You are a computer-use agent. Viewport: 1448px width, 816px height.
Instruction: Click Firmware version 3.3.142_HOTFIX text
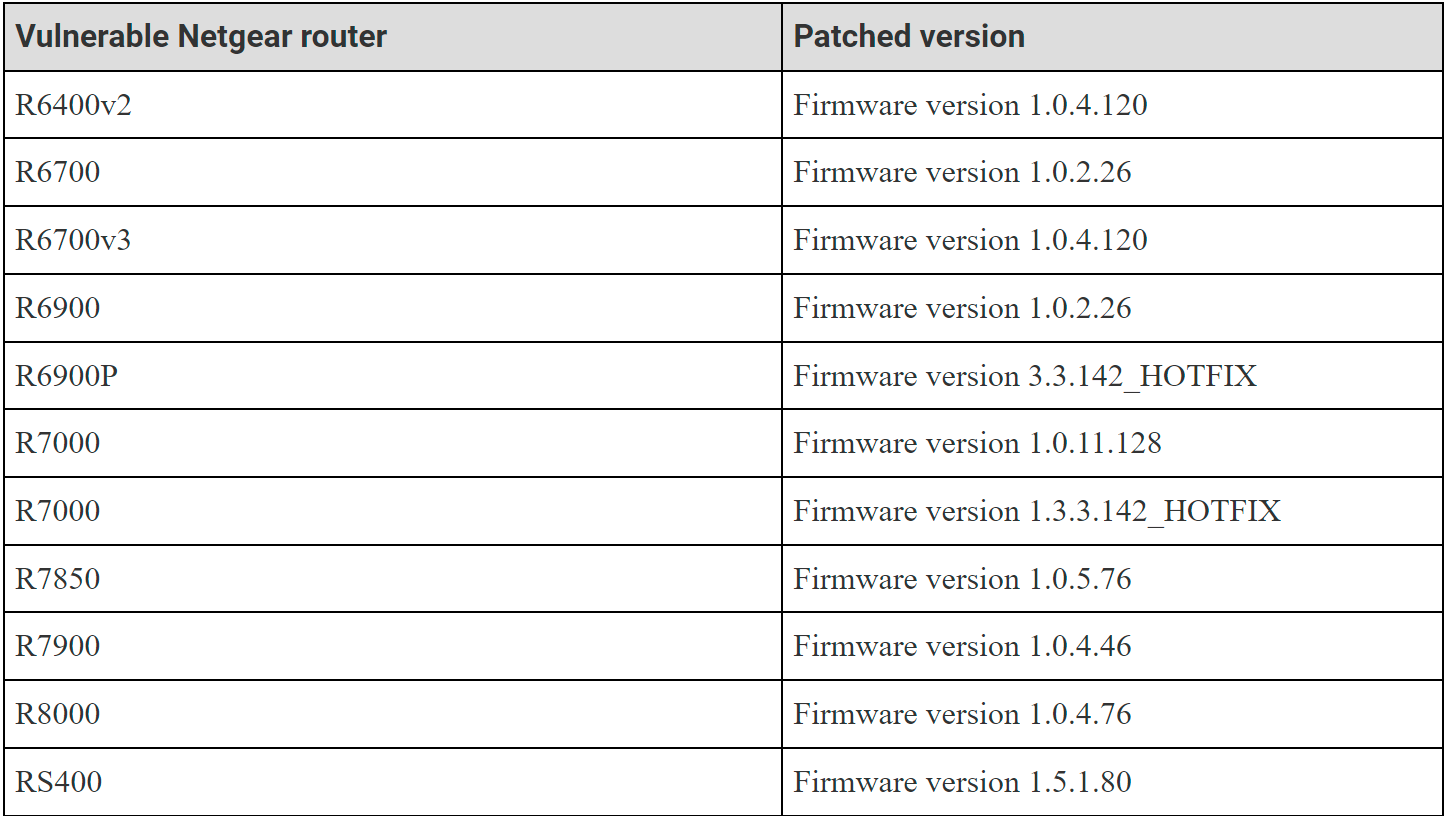[x=1025, y=376]
